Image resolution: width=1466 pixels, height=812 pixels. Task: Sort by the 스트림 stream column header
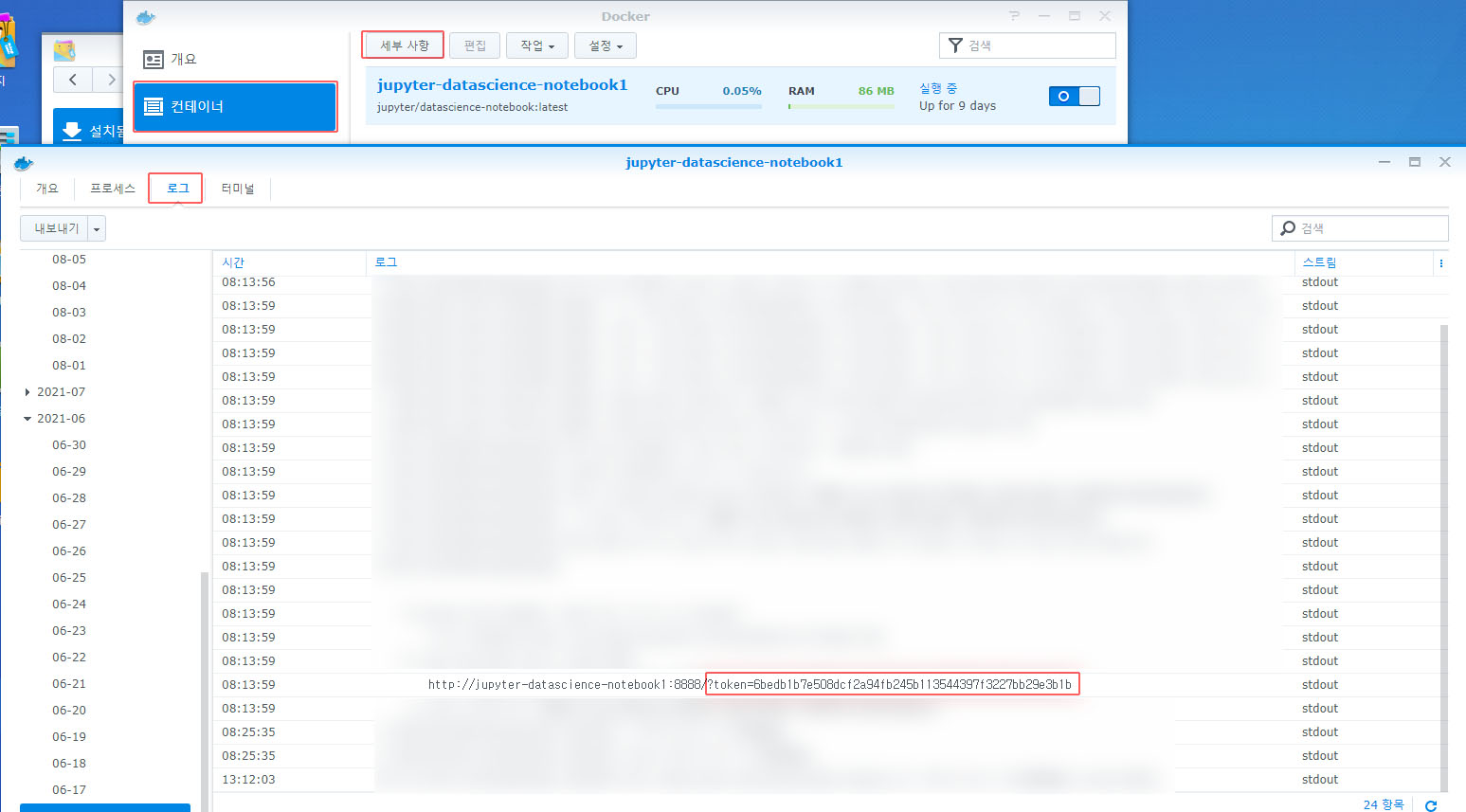pyautogui.click(x=1363, y=262)
